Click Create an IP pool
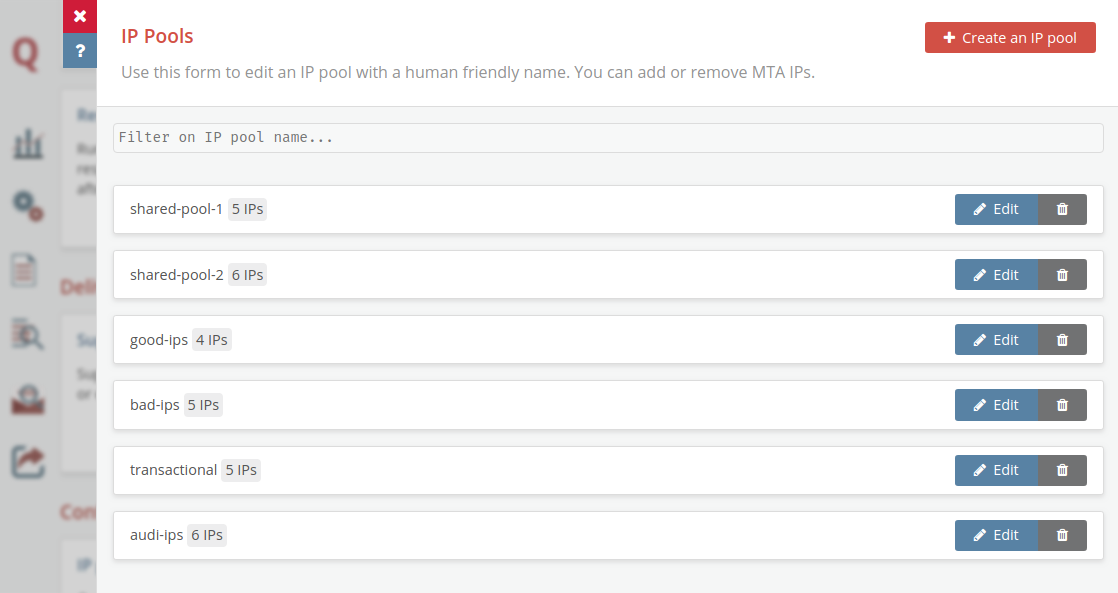This screenshot has height=593, width=1118. pyautogui.click(x=1010, y=37)
